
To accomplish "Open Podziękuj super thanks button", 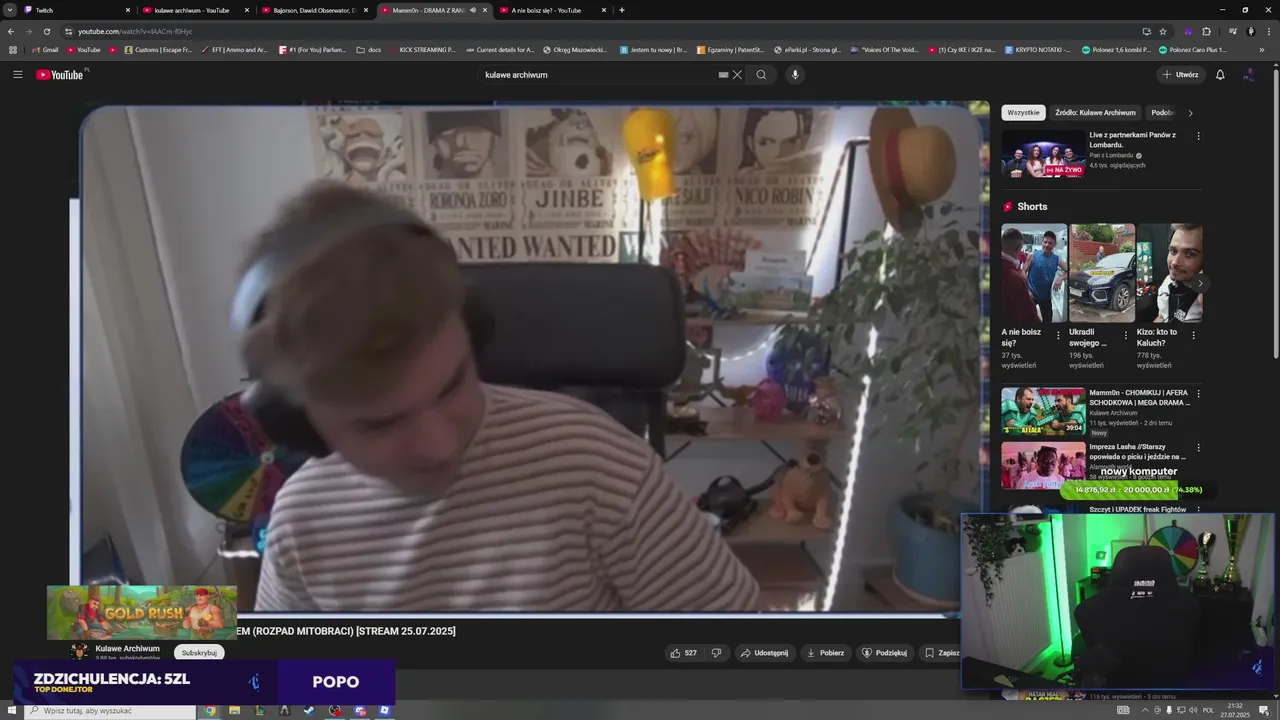I will click(x=884, y=653).
